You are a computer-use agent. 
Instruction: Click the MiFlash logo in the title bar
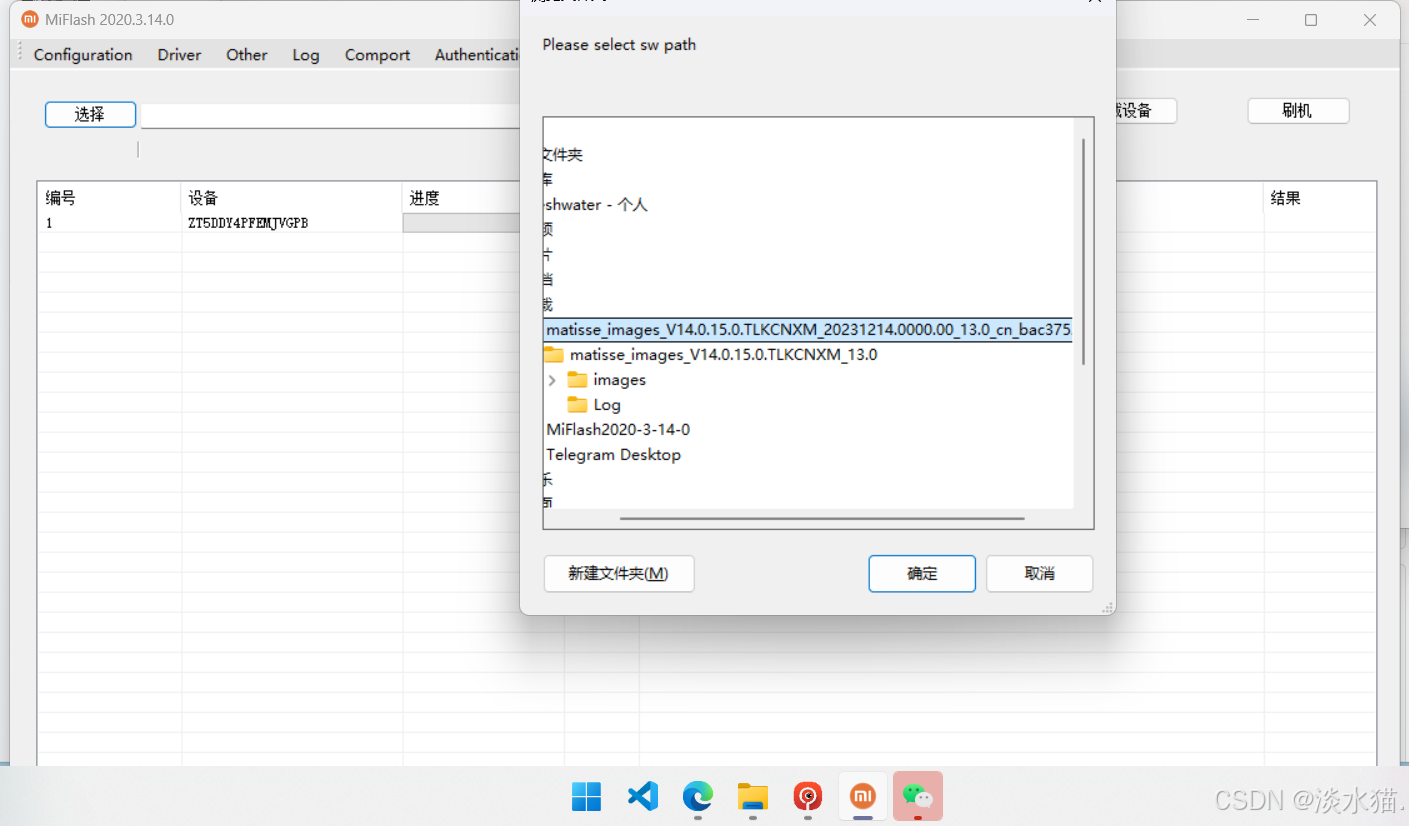point(30,19)
